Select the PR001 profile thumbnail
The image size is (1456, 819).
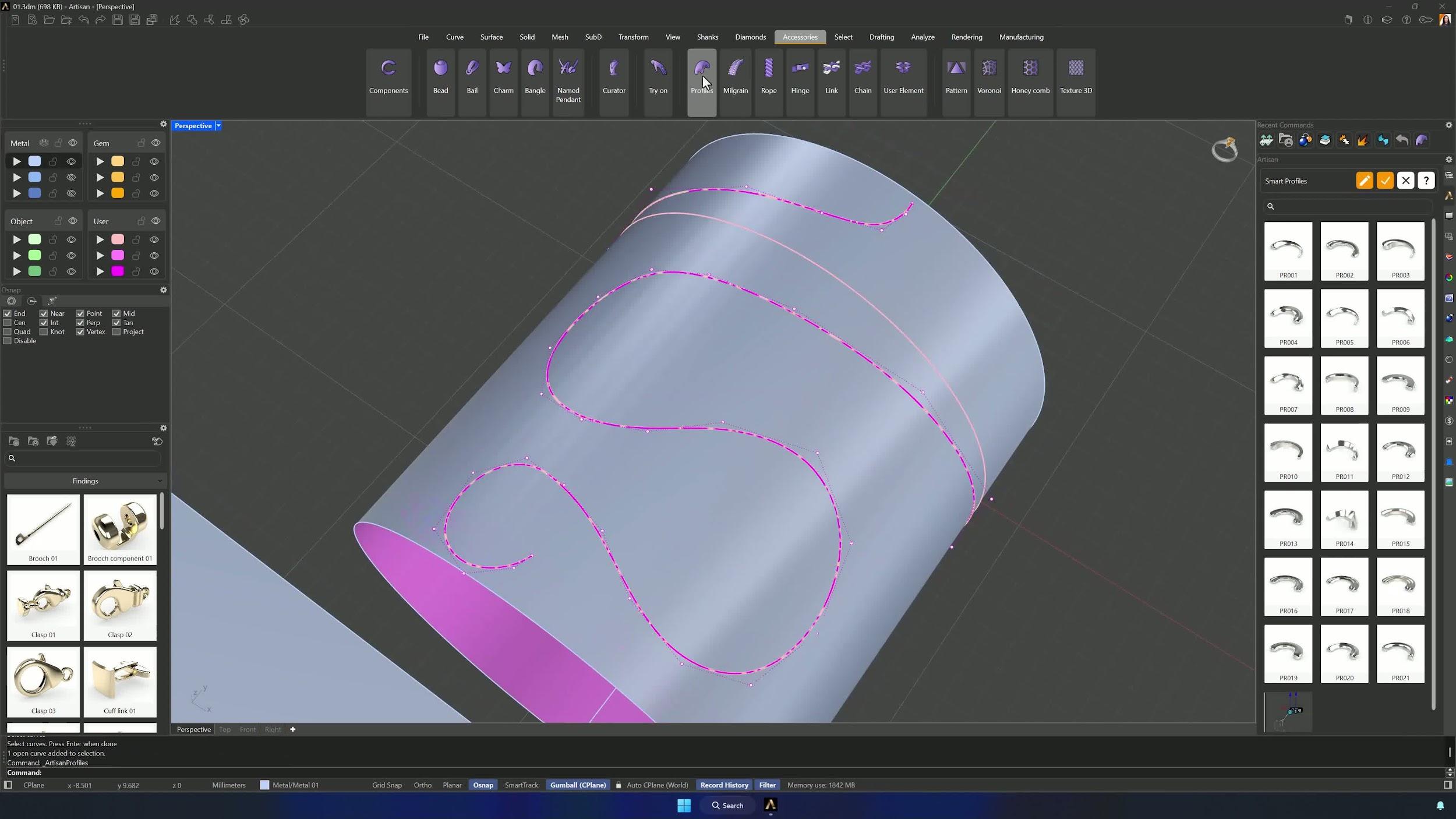tap(1288, 251)
